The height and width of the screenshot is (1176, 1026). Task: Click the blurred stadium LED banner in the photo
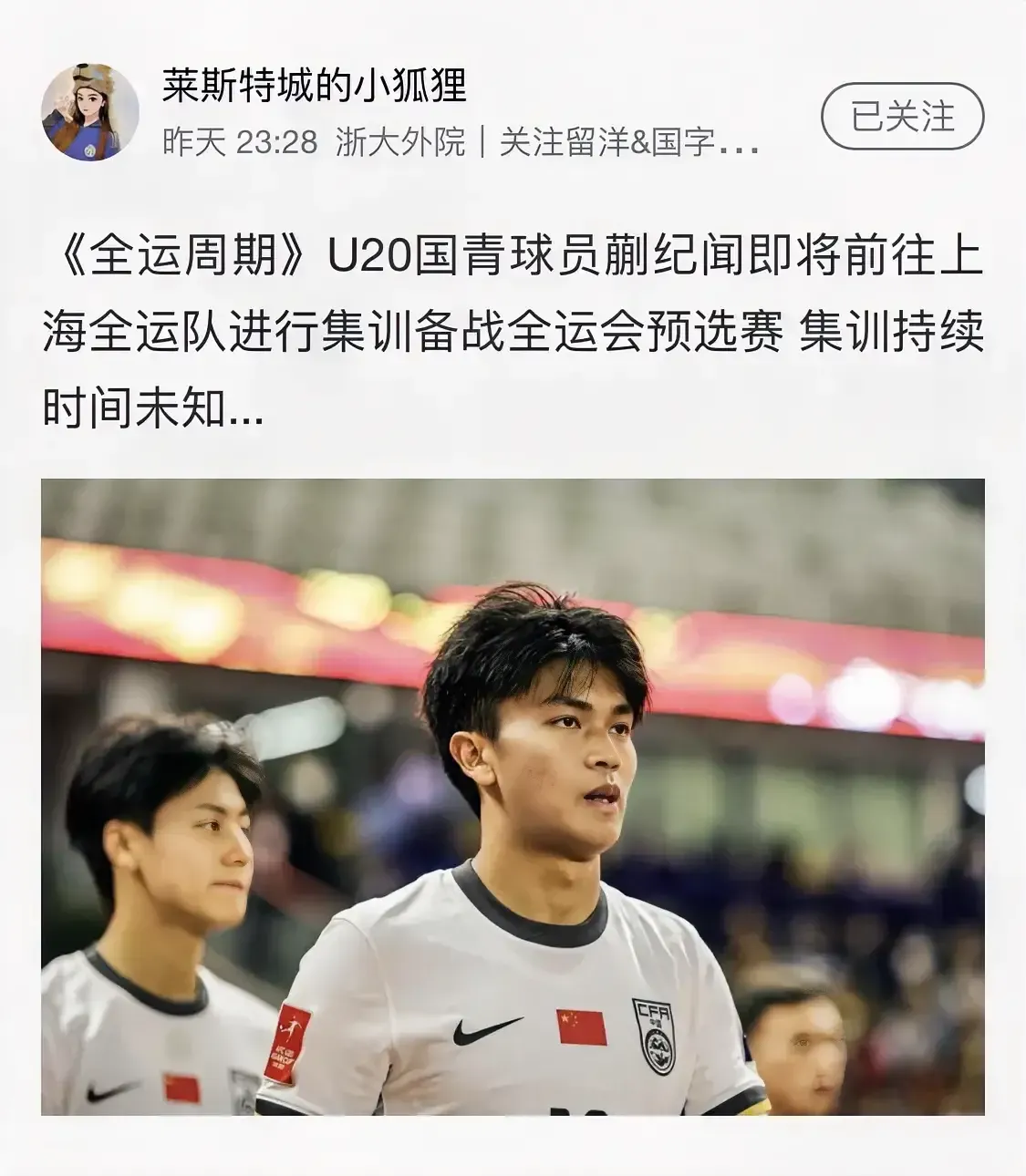513,620
